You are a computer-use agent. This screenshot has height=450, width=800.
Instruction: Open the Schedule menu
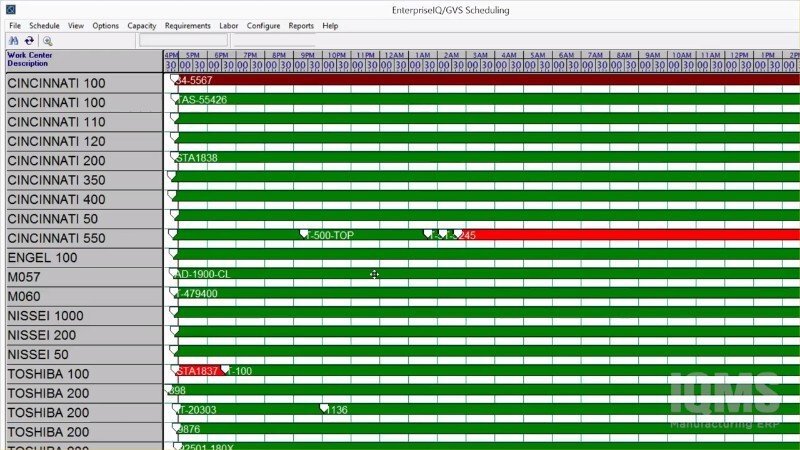click(44, 25)
